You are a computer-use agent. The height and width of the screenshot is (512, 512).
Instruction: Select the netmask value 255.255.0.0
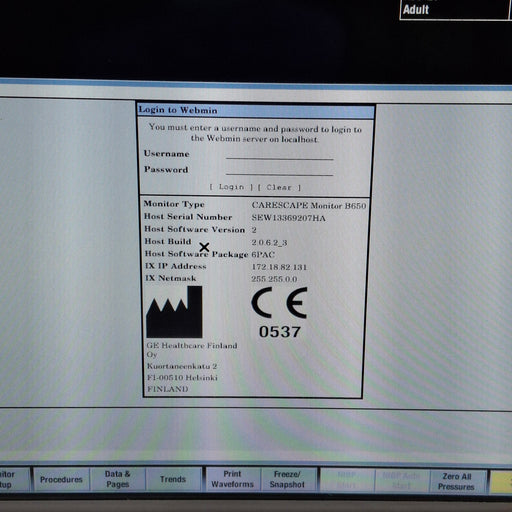click(x=274, y=279)
